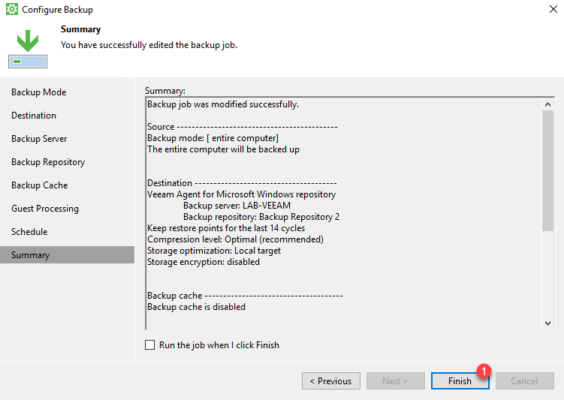This screenshot has height=400, width=564.
Task: Click the green download arrow summary icon
Action: (x=28, y=49)
